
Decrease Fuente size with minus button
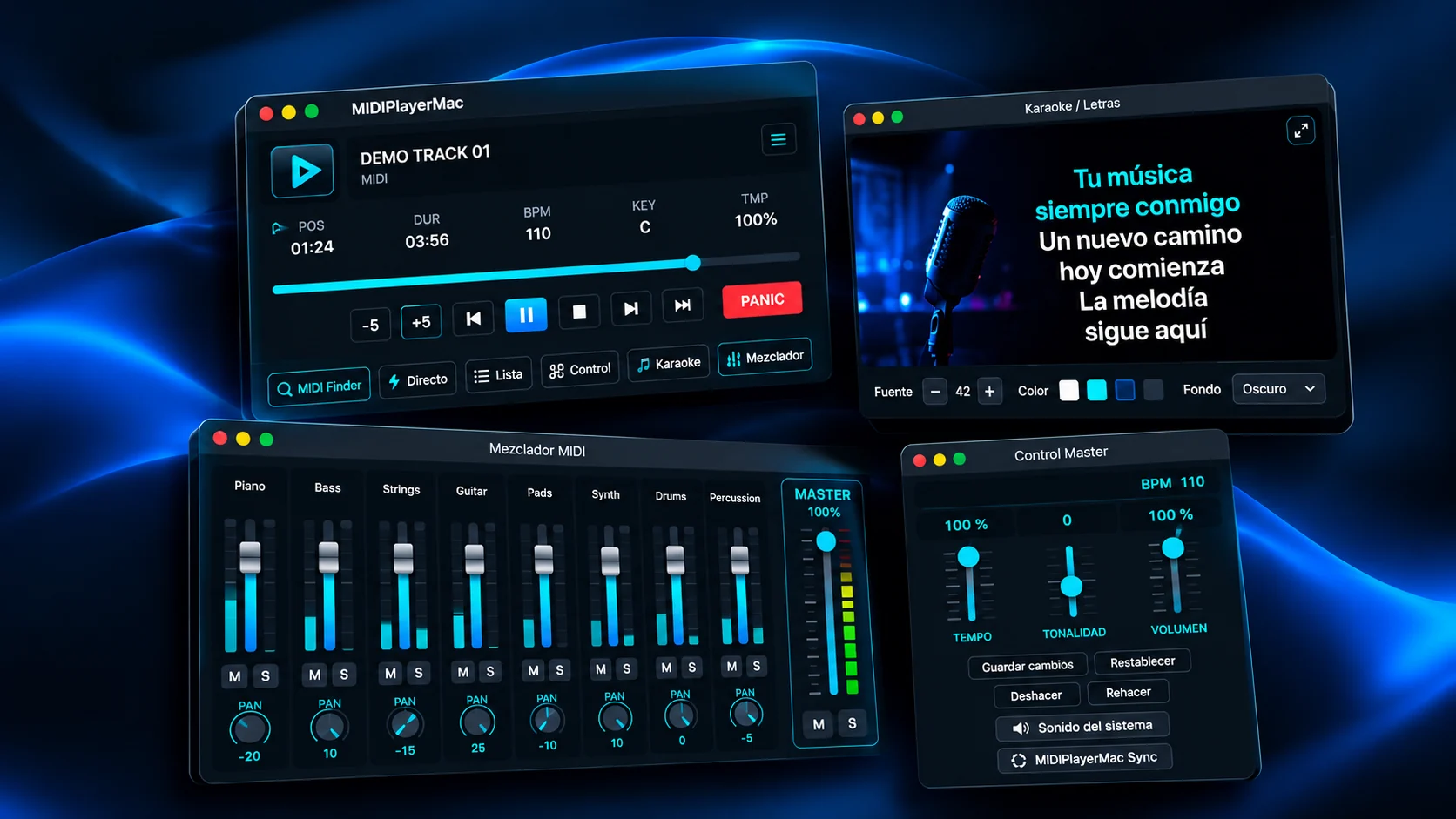tap(935, 392)
